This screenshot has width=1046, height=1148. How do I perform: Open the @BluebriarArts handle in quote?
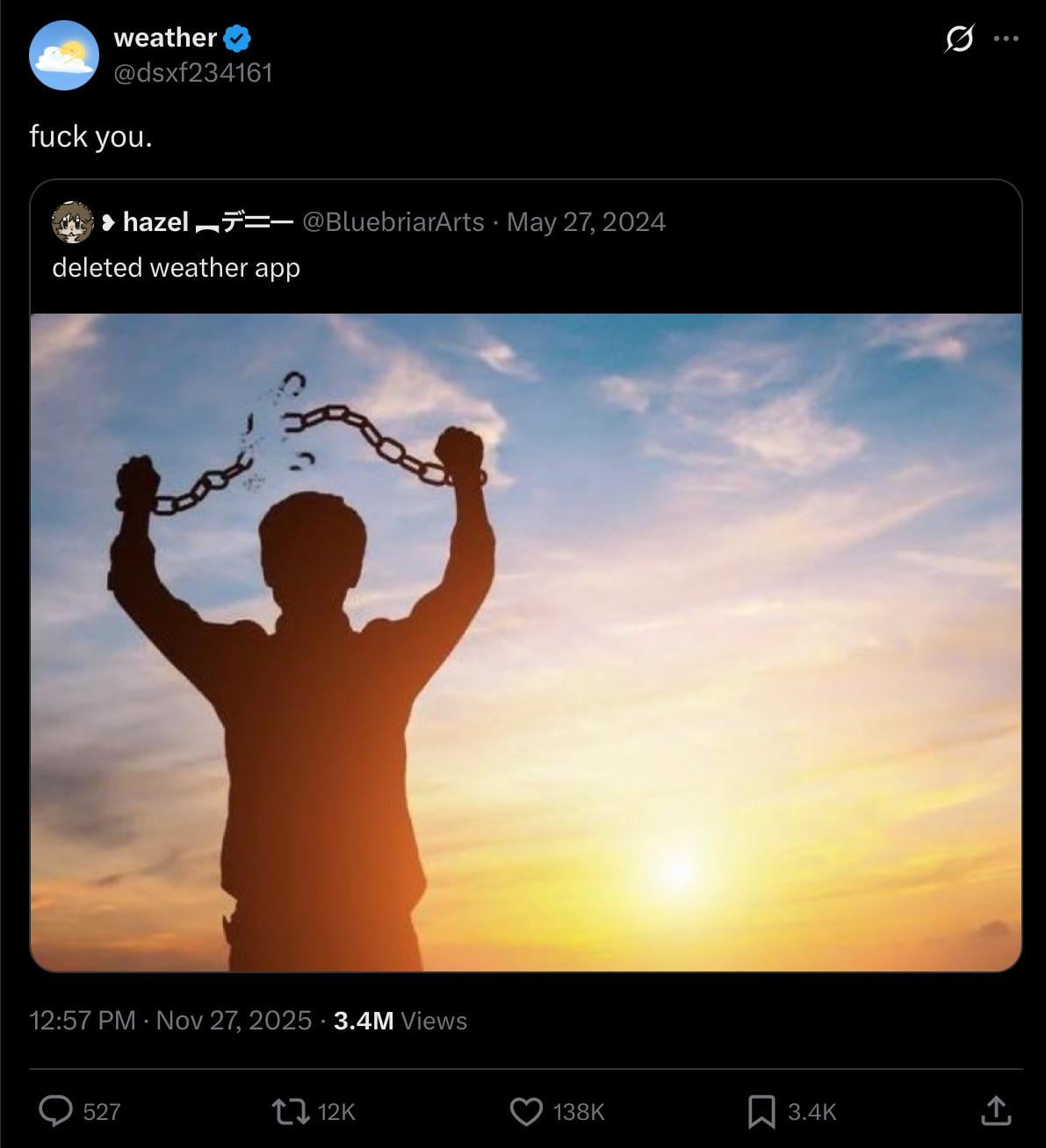[x=393, y=222]
